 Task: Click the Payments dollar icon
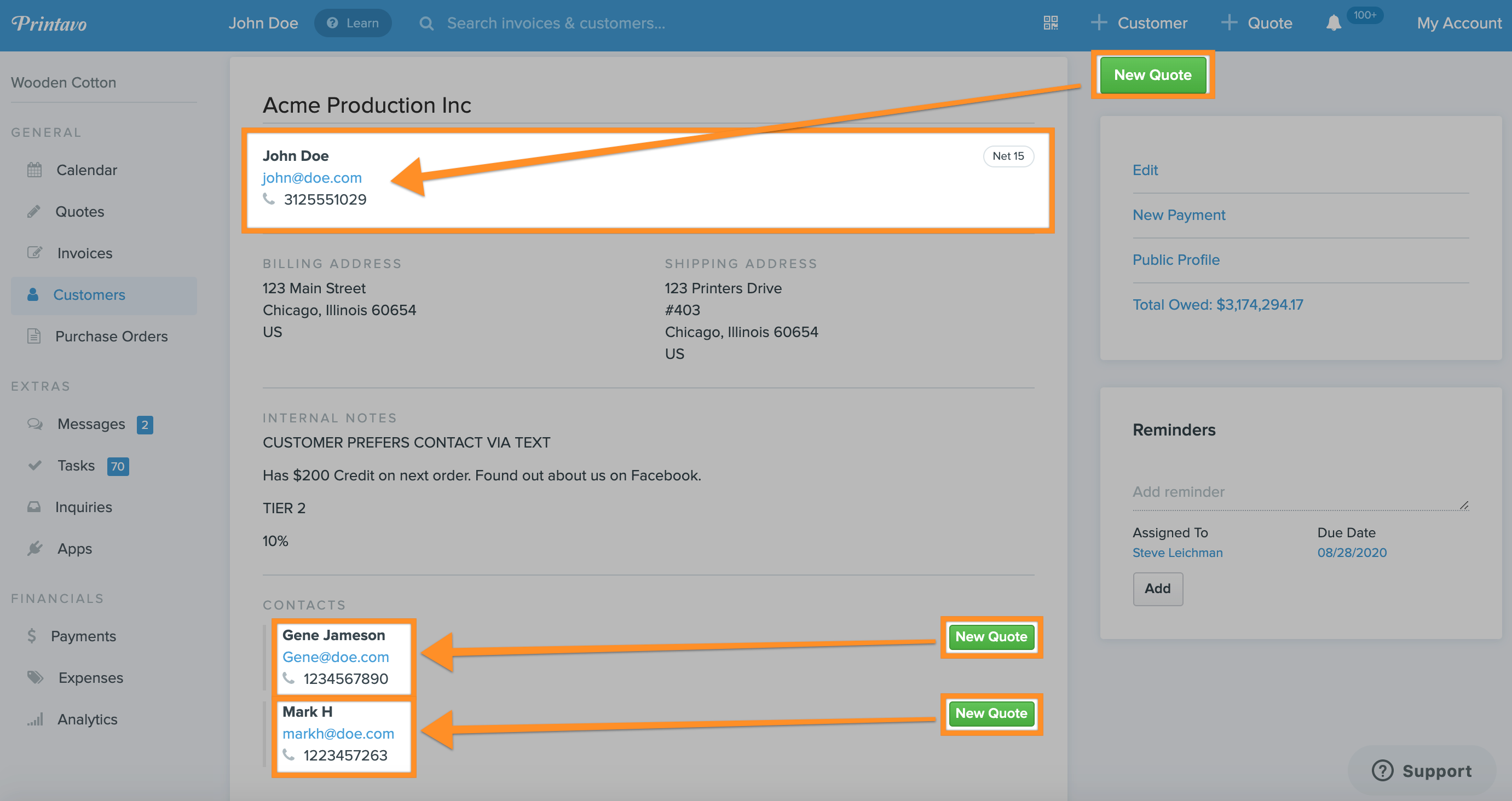pyautogui.click(x=32, y=636)
